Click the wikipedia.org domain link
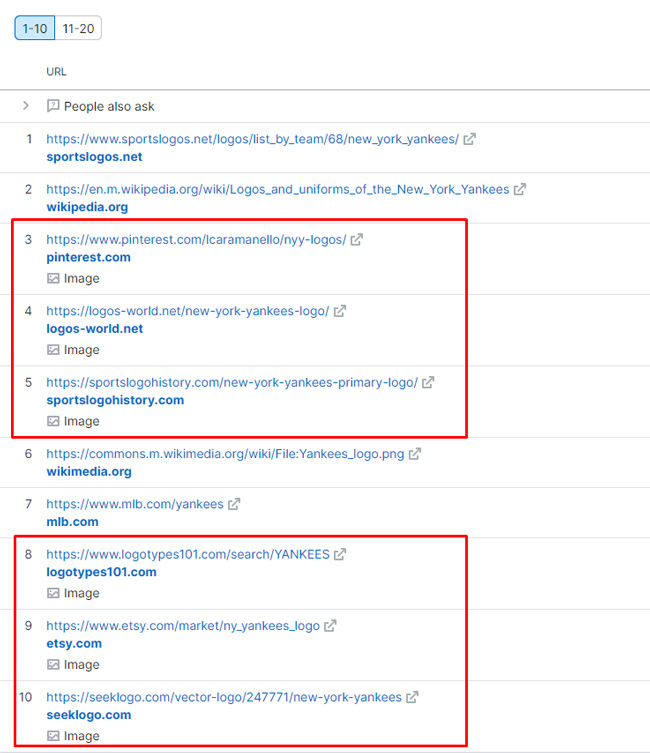The width and height of the screenshot is (650, 753). 87,207
